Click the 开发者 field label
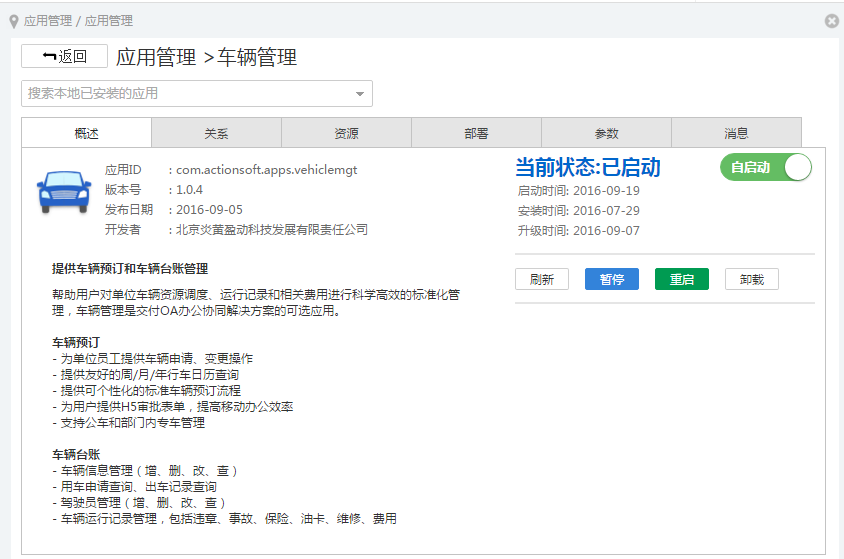Image resolution: width=844 pixels, height=559 pixels. tap(123, 230)
